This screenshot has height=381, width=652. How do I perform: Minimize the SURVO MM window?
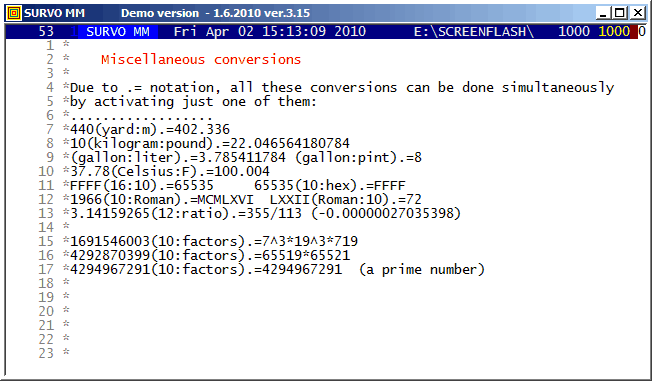(603, 13)
